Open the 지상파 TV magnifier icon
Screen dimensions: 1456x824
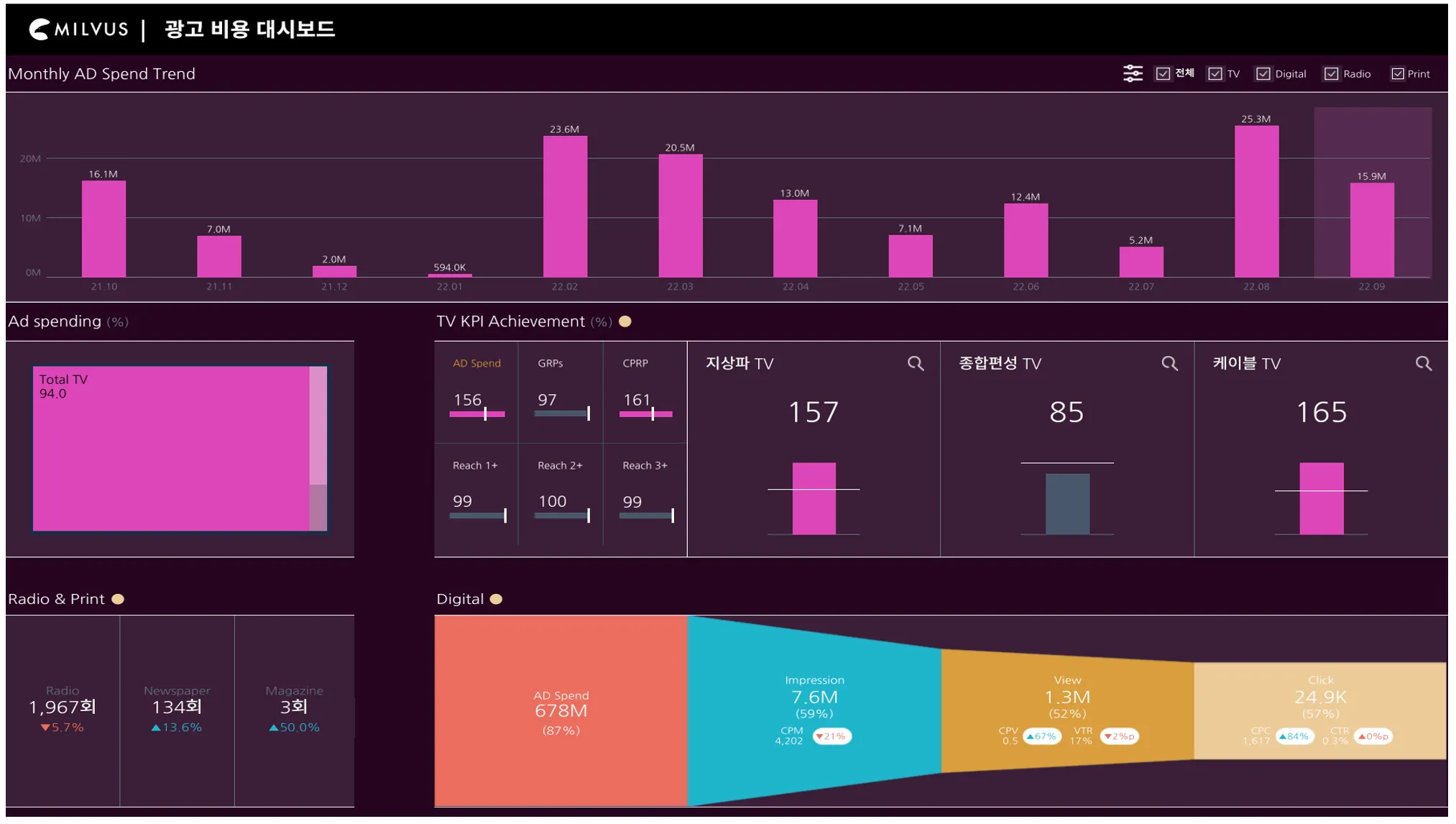coord(916,364)
